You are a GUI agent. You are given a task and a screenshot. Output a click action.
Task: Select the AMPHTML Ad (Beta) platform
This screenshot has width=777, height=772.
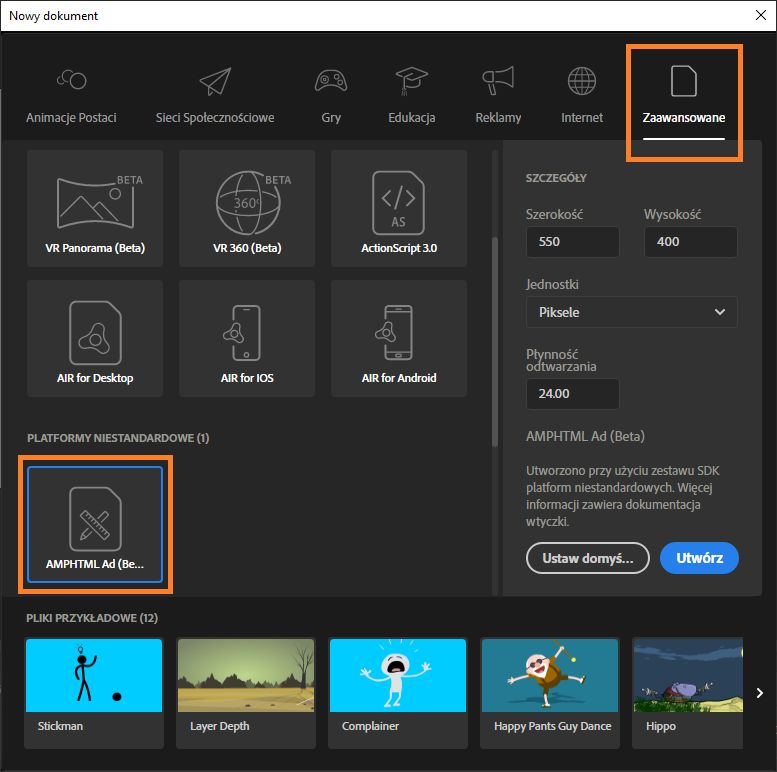95,524
